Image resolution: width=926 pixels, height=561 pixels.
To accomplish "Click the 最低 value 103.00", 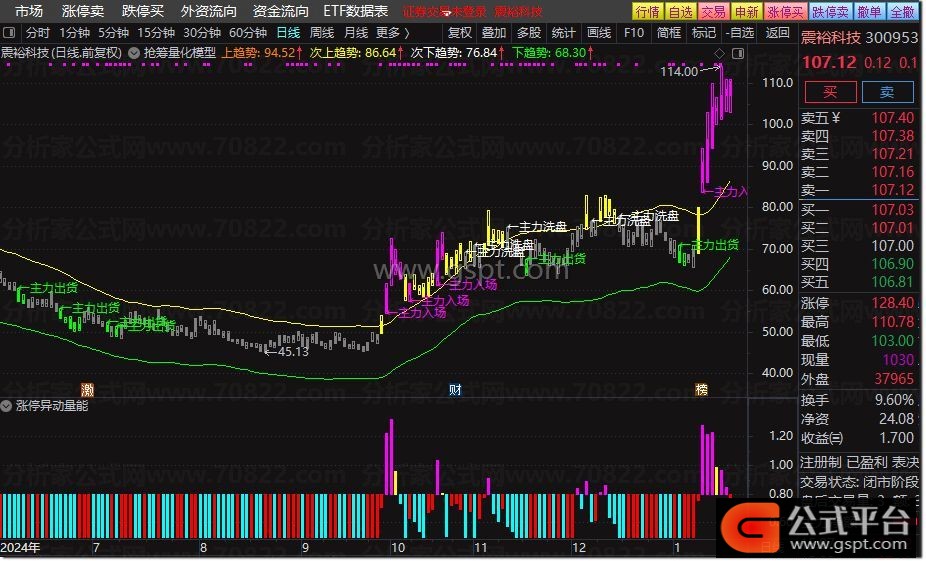I will [894, 341].
